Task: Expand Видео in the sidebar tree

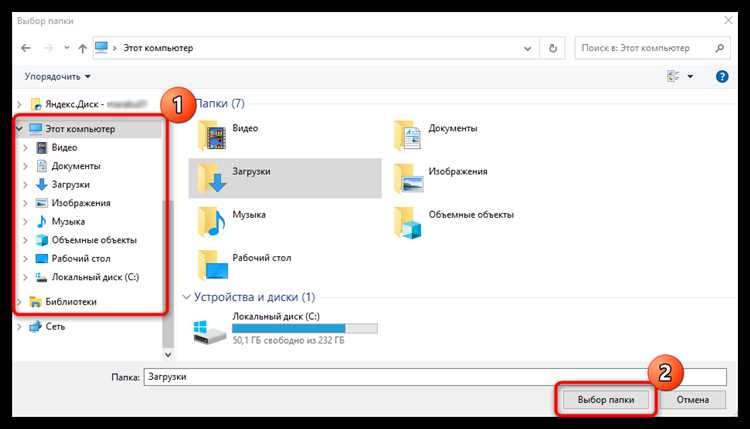Action: tap(25, 147)
